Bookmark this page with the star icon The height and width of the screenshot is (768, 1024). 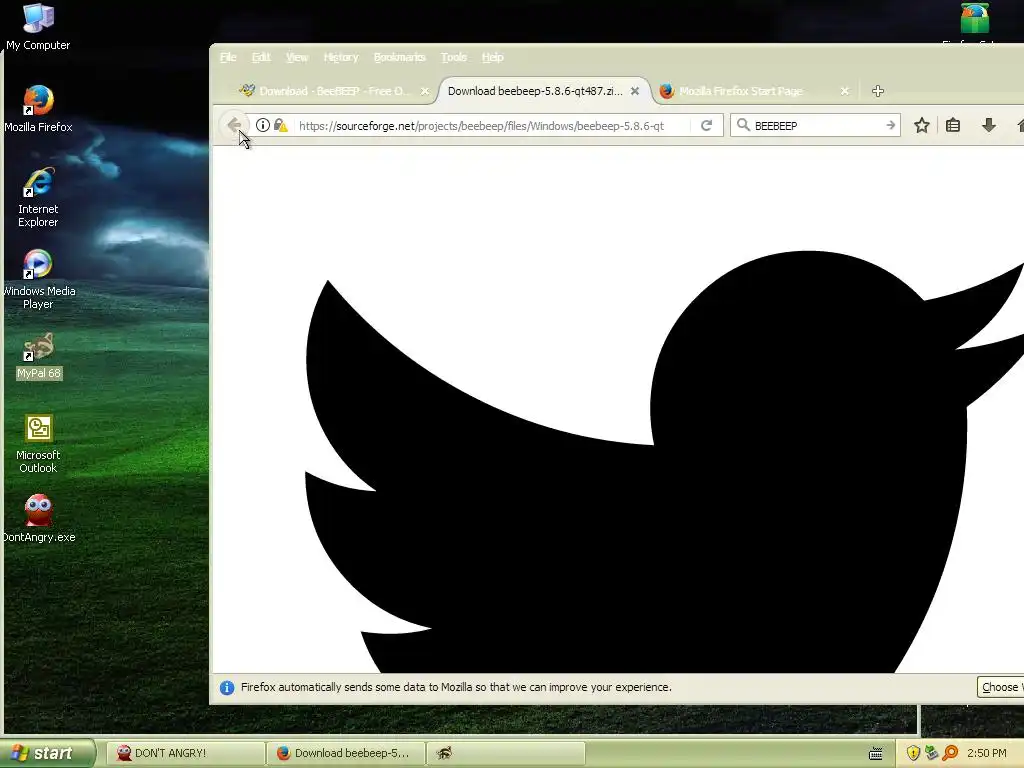pos(921,125)
